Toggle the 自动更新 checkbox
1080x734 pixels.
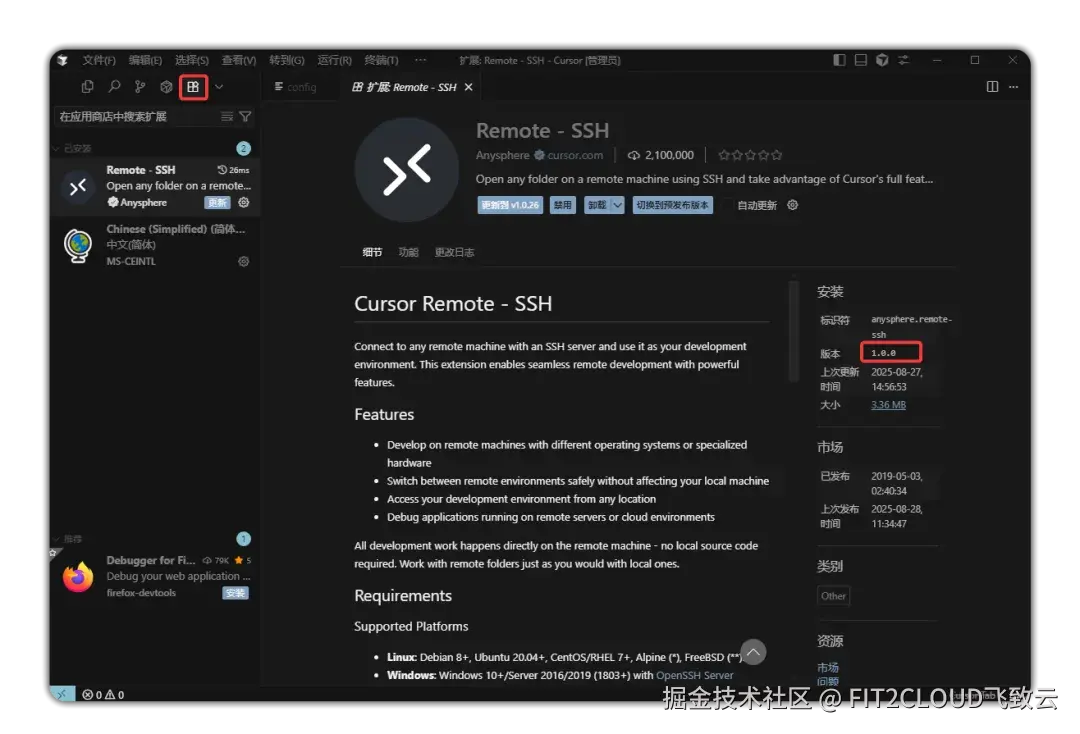[x=726, y=205]
